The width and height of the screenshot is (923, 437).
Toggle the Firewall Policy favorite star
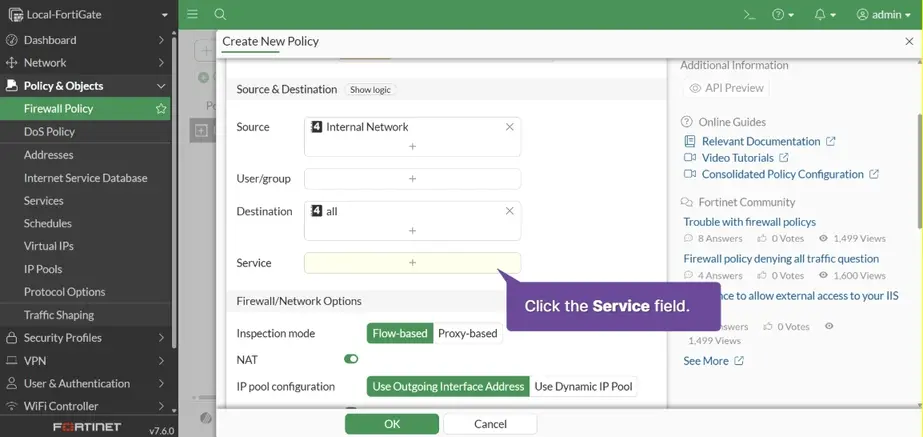(161, 109)
